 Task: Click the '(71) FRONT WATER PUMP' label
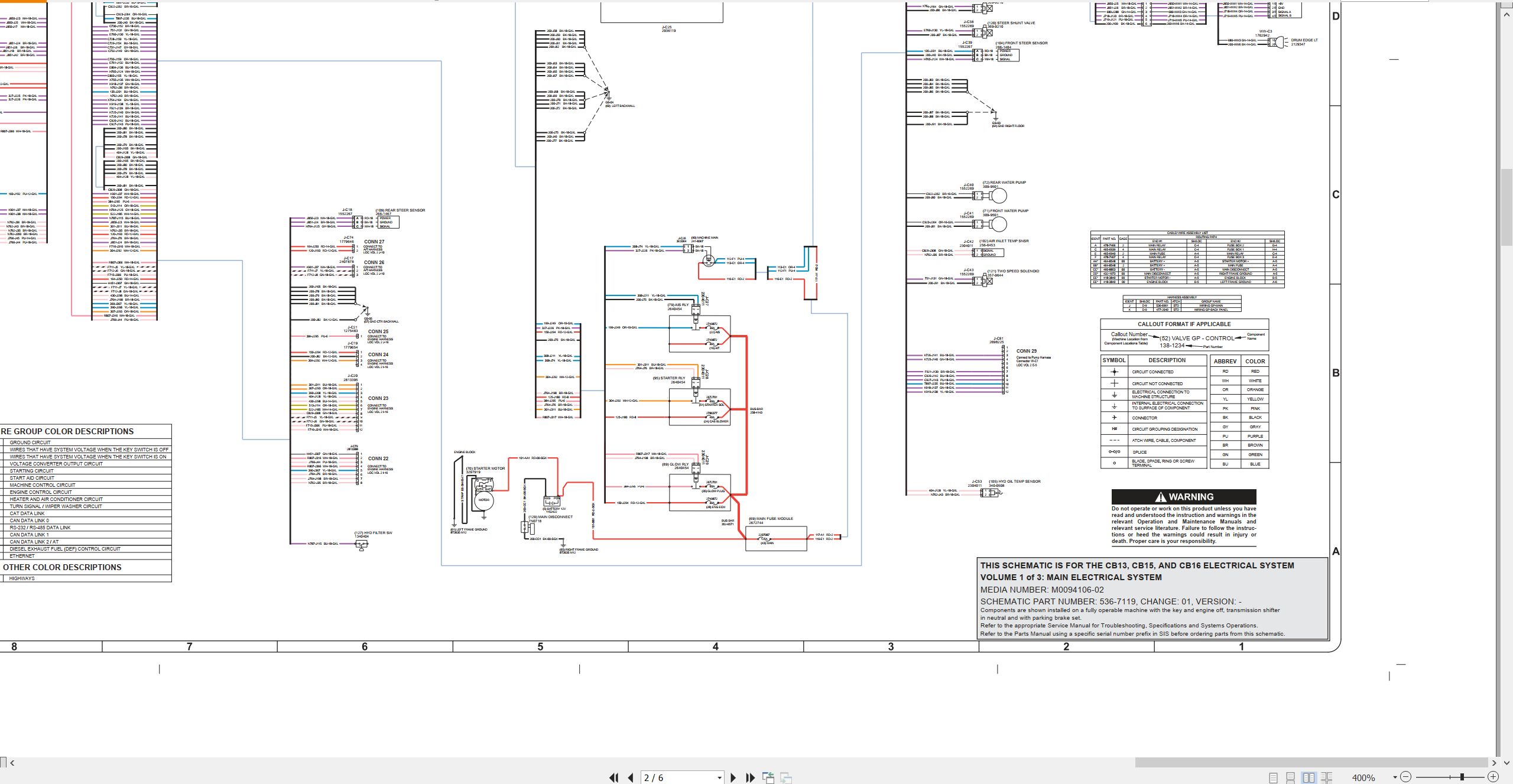pos(1006,211)
